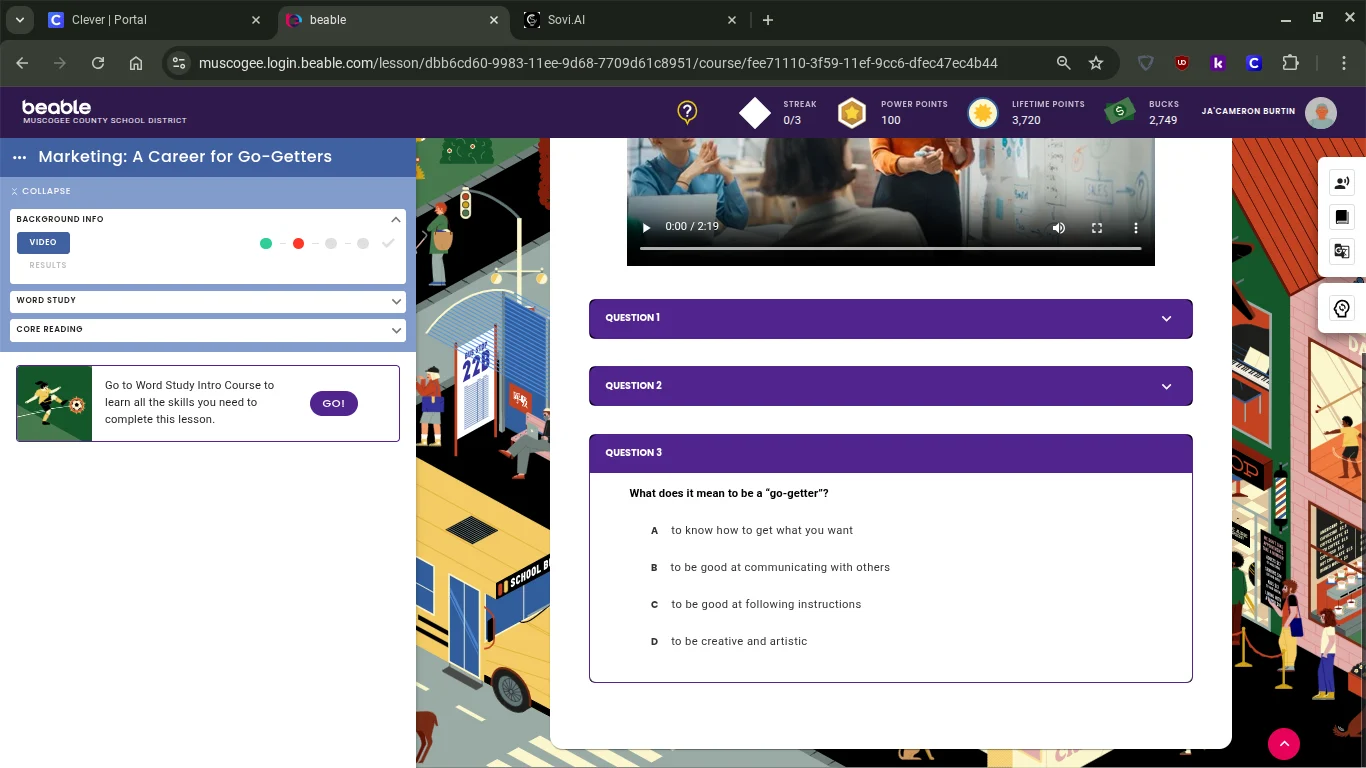Open the read-aloud tool in right sidebar
Screen dimensions: 1366x768
[1342, 183]
